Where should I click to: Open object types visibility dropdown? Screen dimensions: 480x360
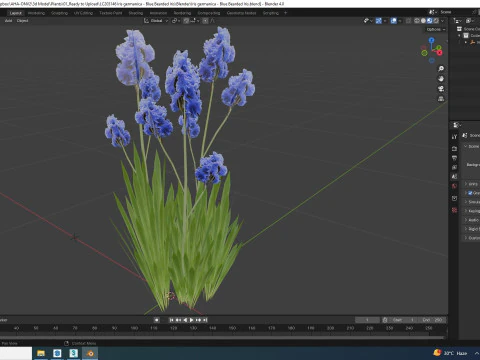(x=368, y=21)
